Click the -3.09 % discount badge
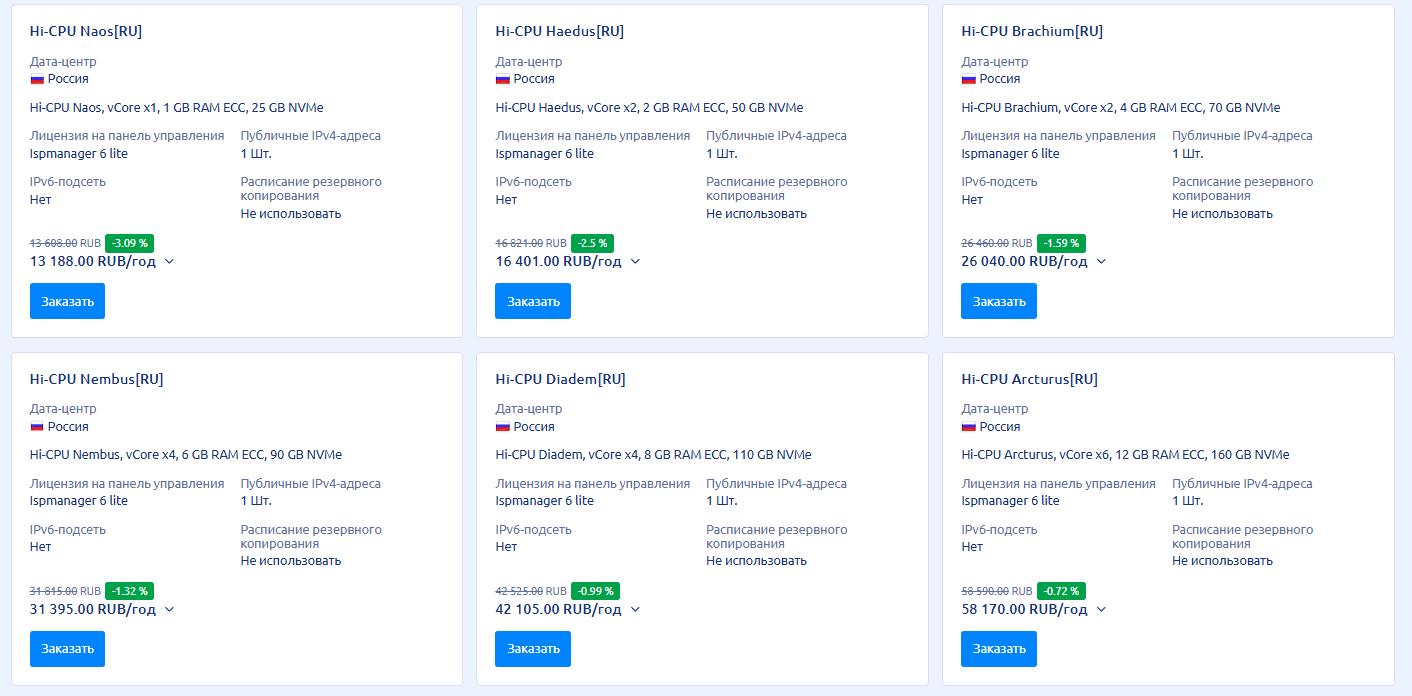The height and width of the screenshot is (696, 1412). click(x=129, y=243)
